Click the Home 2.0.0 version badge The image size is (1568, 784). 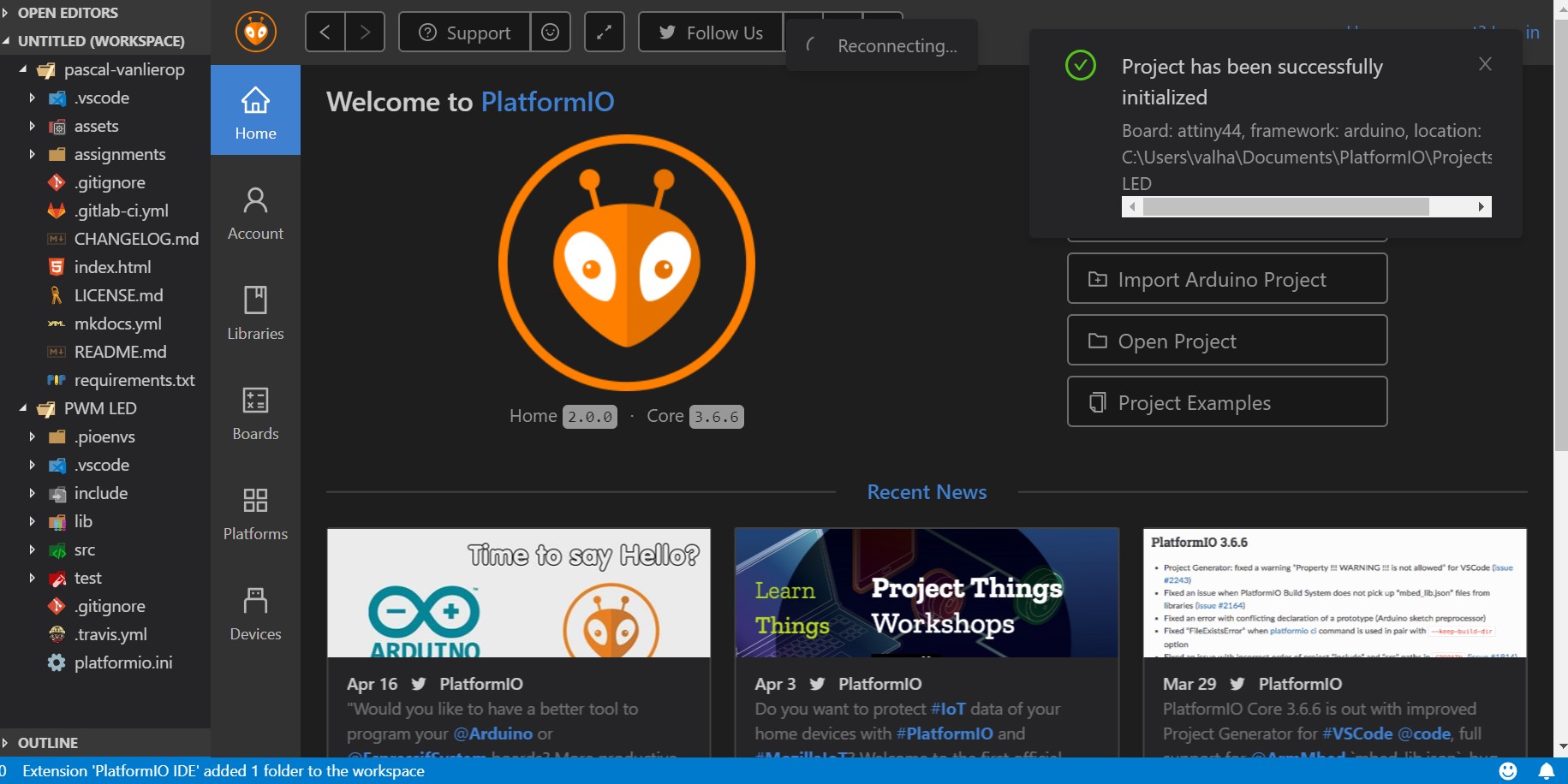pyautogui.click(x=590, y=417)
